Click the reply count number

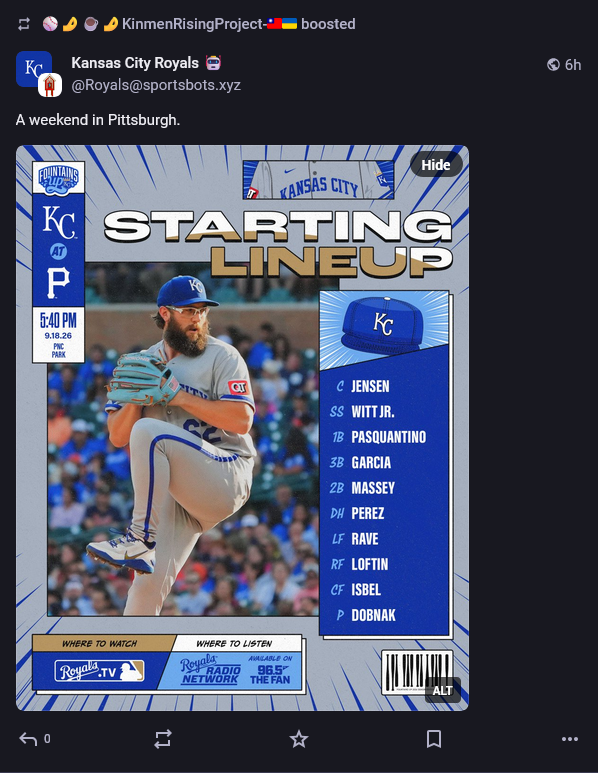click(x=47, y=738)
